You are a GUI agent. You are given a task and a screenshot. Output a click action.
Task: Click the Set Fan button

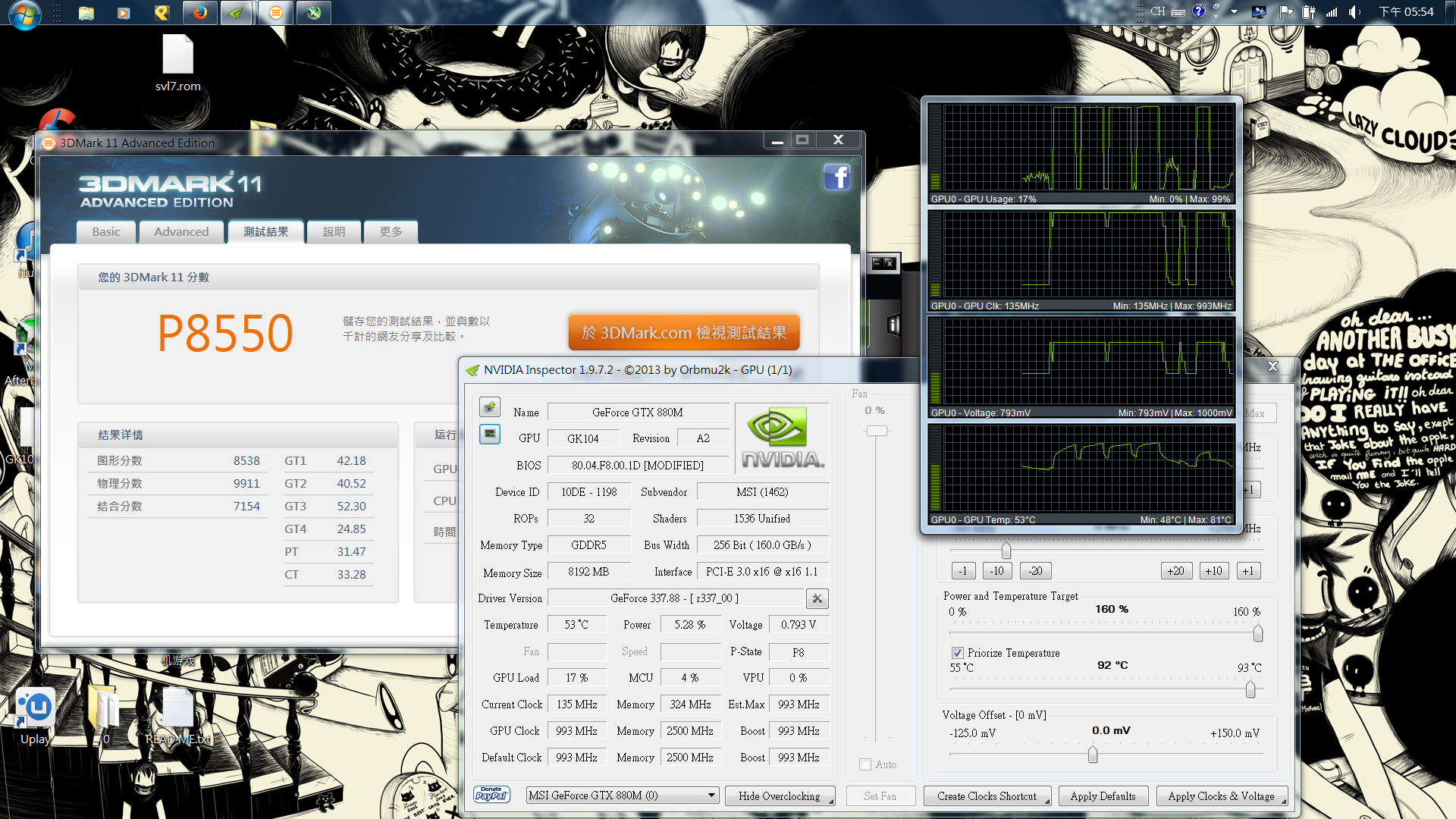(880, 796)
